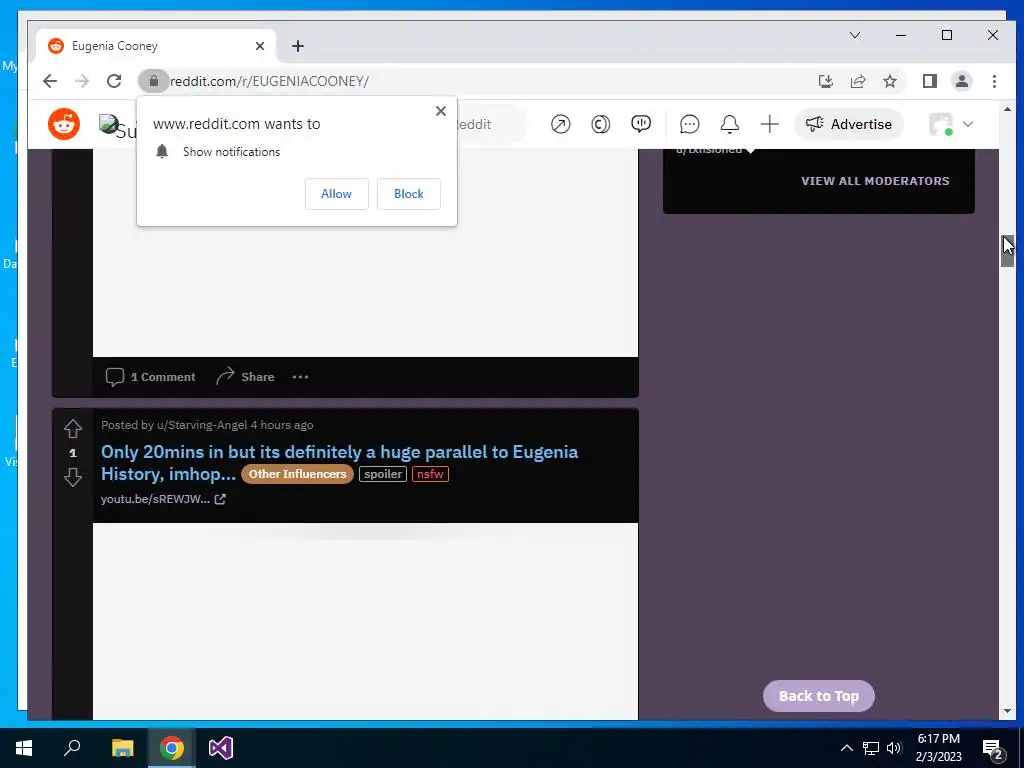This screenshot has width=1024, height=768.
Task: Click the share page icon
Action: tap(857, 81)
